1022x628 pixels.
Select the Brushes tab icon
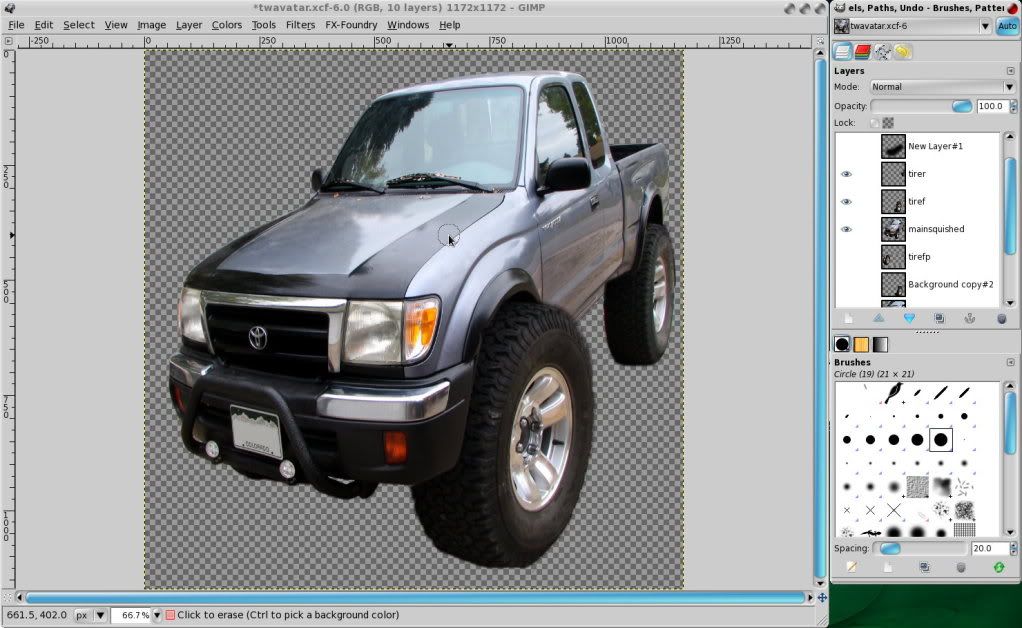(x=842, y=344)
